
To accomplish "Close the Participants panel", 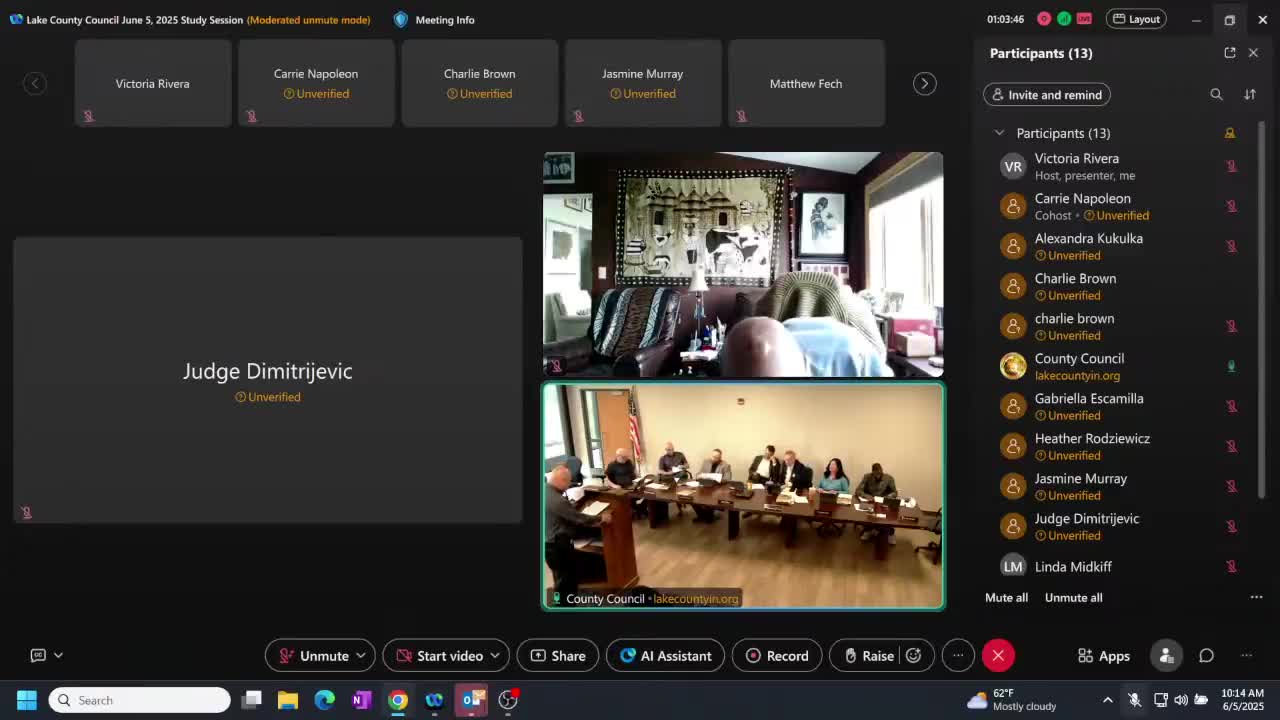I will pyautogui.click(x=1253, y=53).
